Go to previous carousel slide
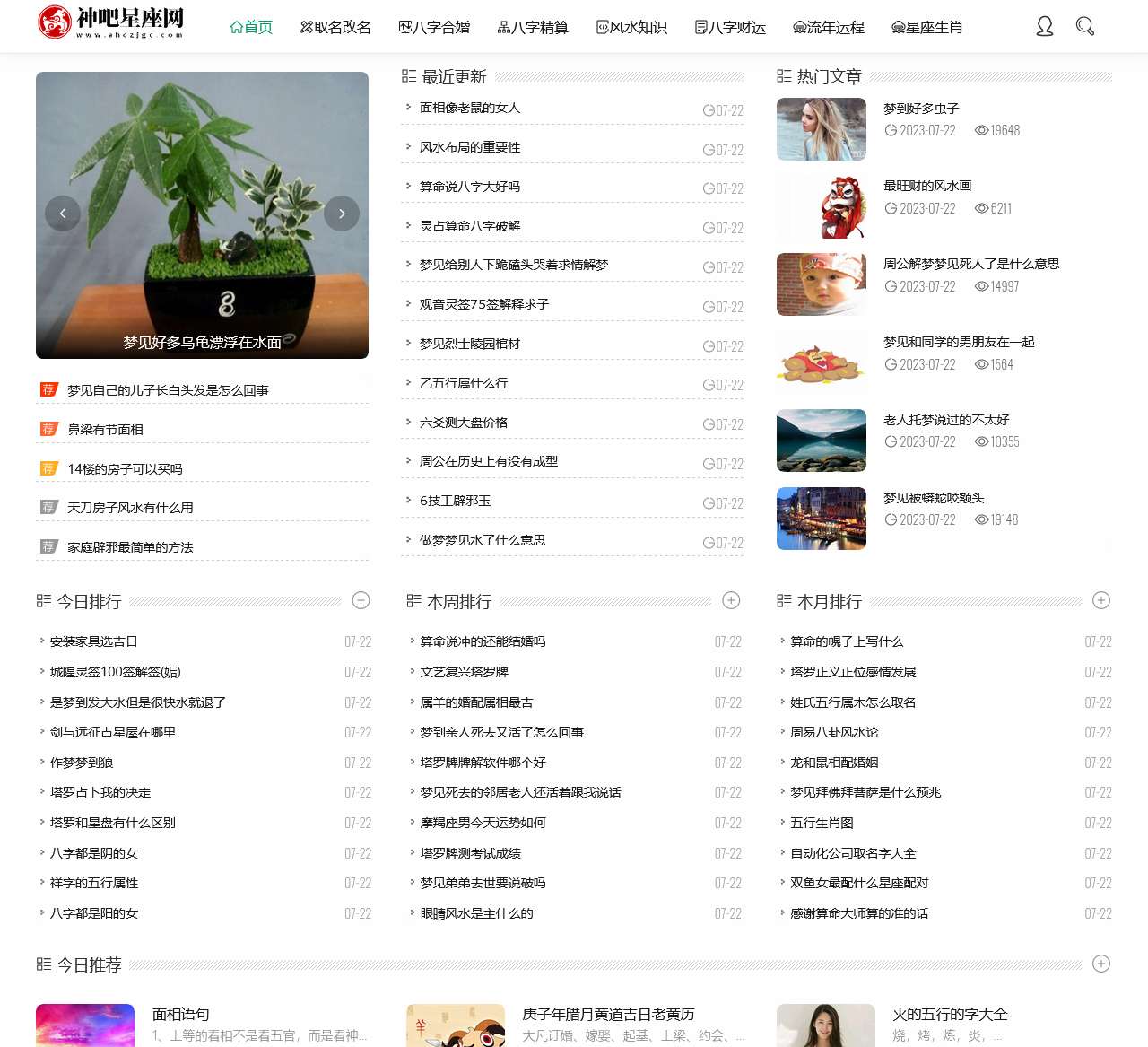Viewport: 1148px width, 1047px height. (63, 214)
